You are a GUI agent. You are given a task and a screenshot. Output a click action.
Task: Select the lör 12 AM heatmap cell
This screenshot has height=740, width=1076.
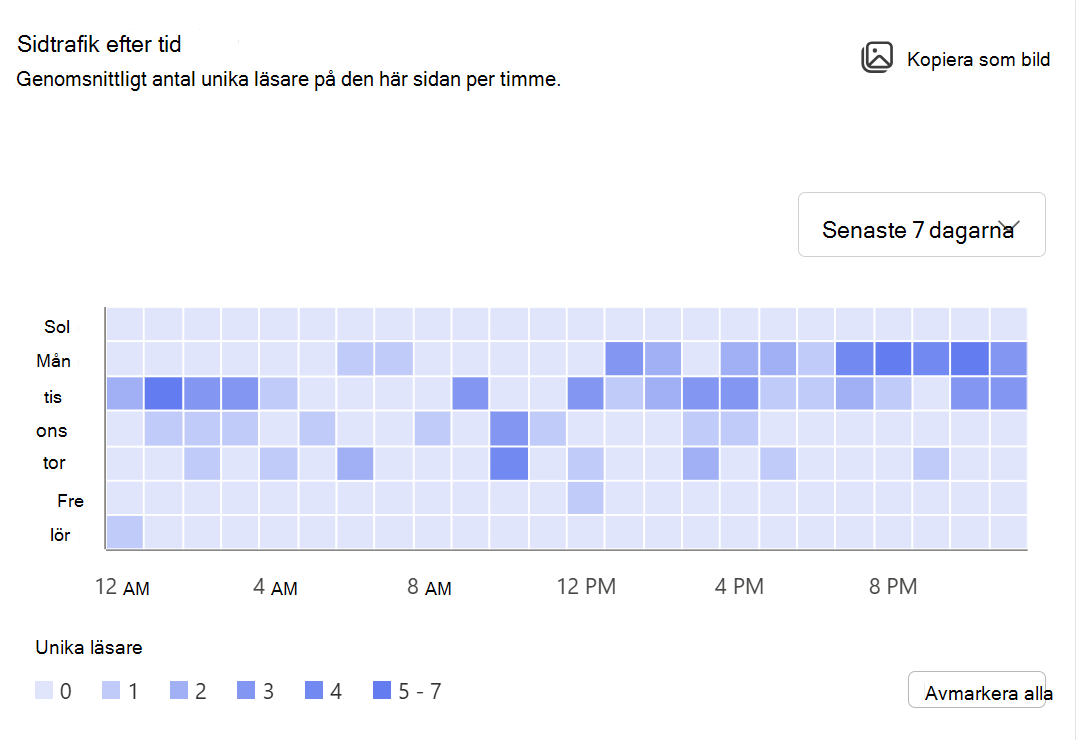tap(125, 532)
